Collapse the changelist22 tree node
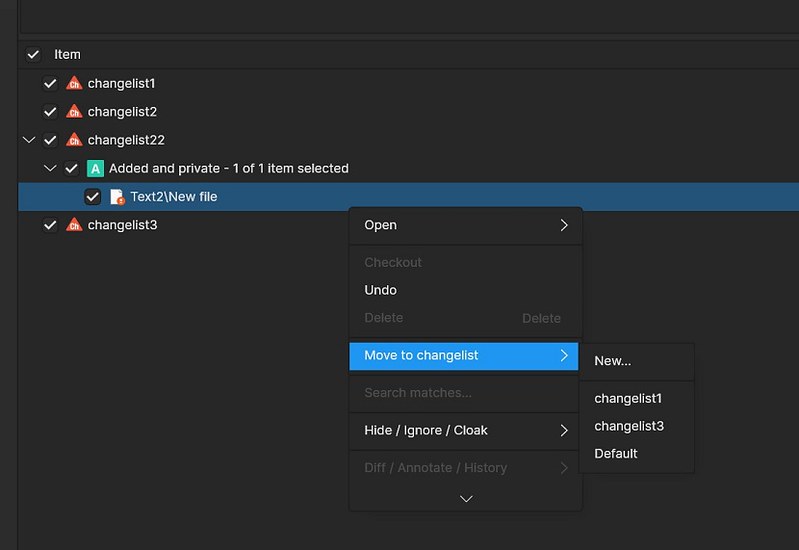The width and height of the screenshot is (799, 550). click(x=28, y=140)
